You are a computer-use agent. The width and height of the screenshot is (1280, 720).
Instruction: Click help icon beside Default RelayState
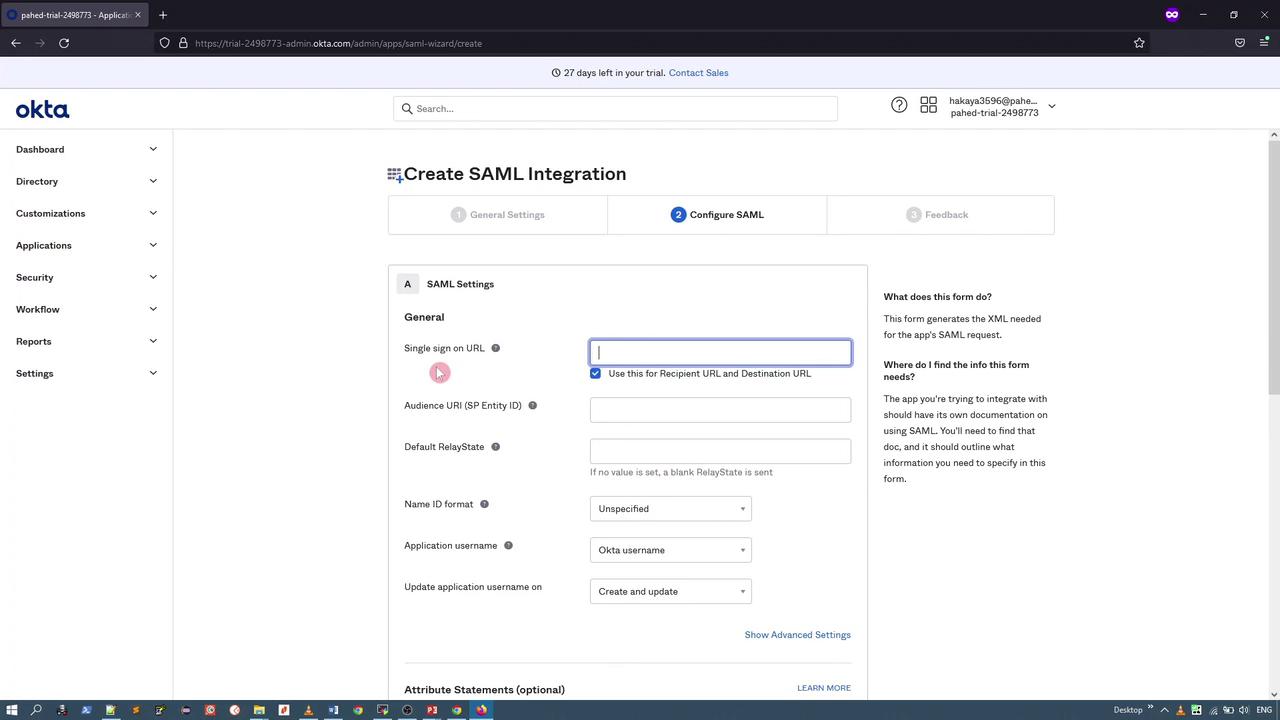pos(495,447)
